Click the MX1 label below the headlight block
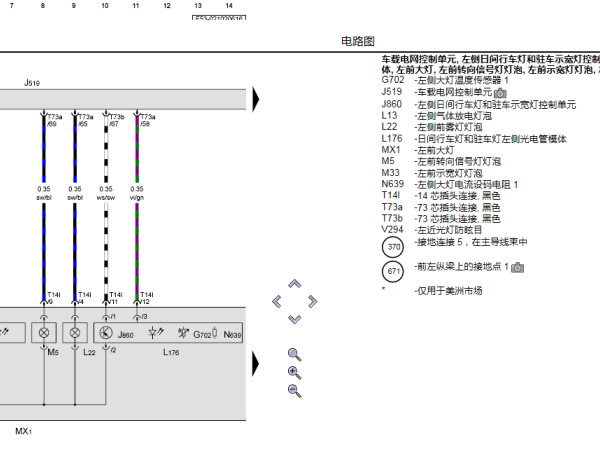This screenshot has width=600, height=471. [23, 432]
